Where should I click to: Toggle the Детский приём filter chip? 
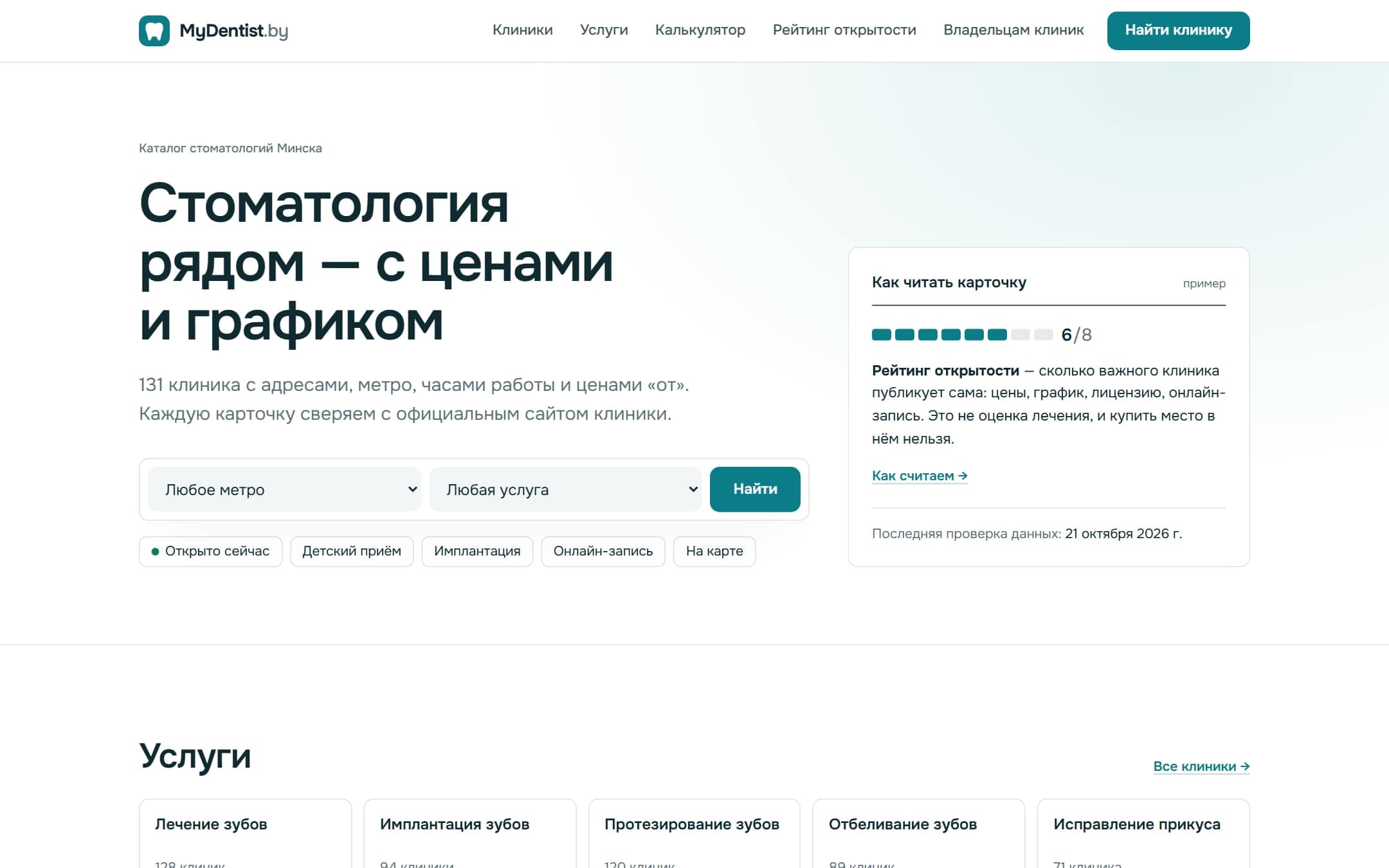point(352,551)
